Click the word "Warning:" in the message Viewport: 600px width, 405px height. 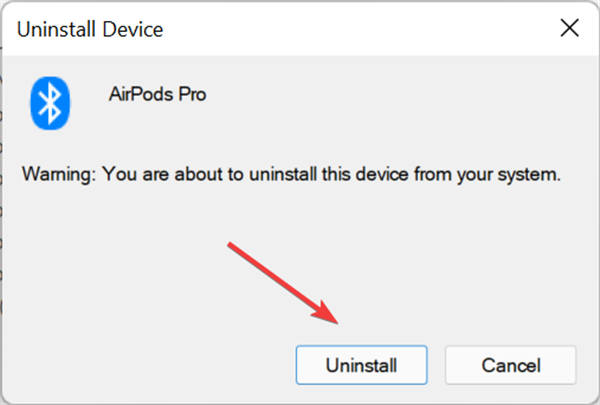coord(54,174)
